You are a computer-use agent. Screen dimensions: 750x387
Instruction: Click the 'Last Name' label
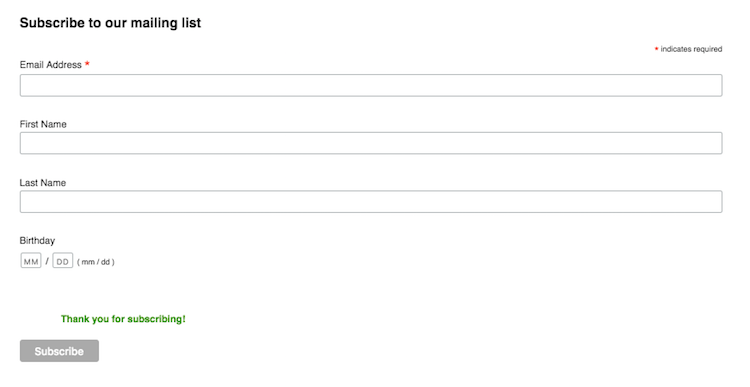click(x=43, y=183)
